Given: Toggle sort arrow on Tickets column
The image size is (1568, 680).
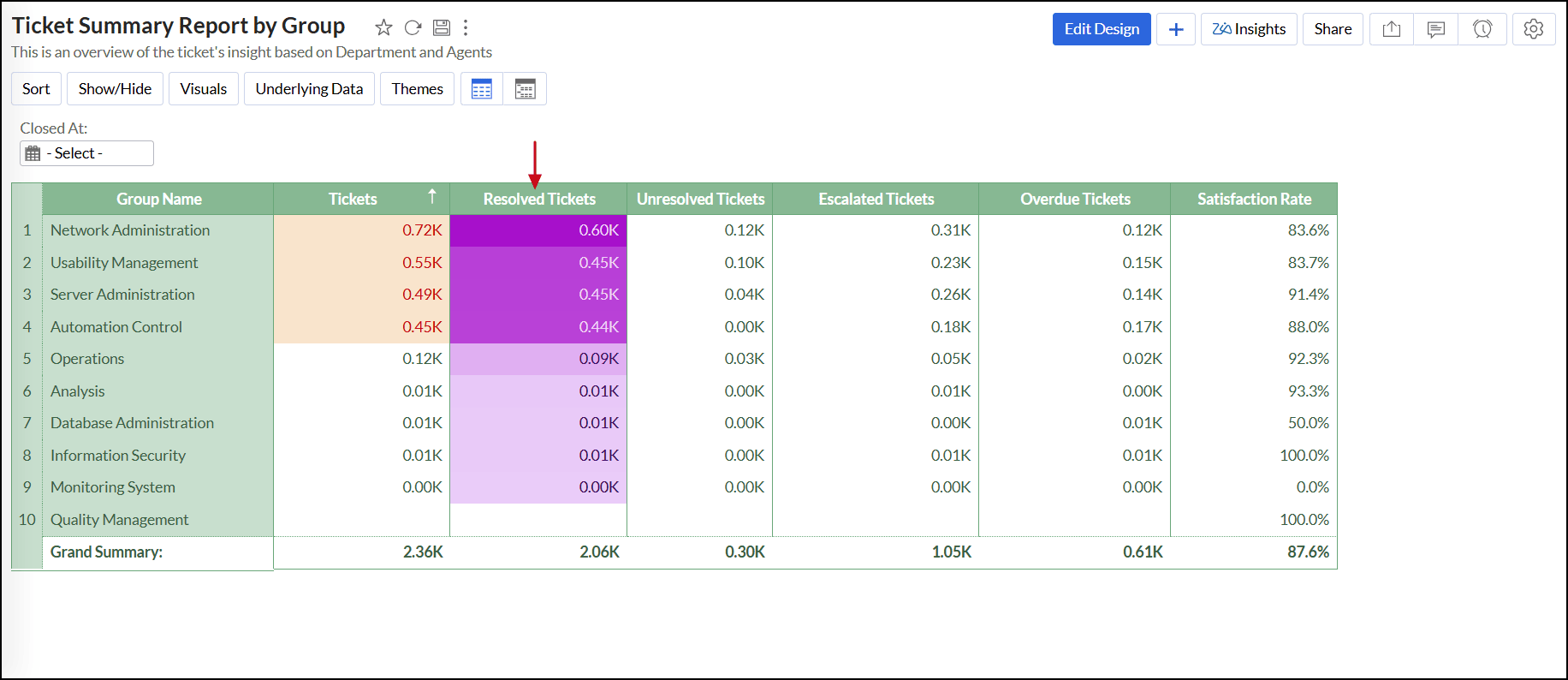Looking at the screenshot, I should coord(432,197).
